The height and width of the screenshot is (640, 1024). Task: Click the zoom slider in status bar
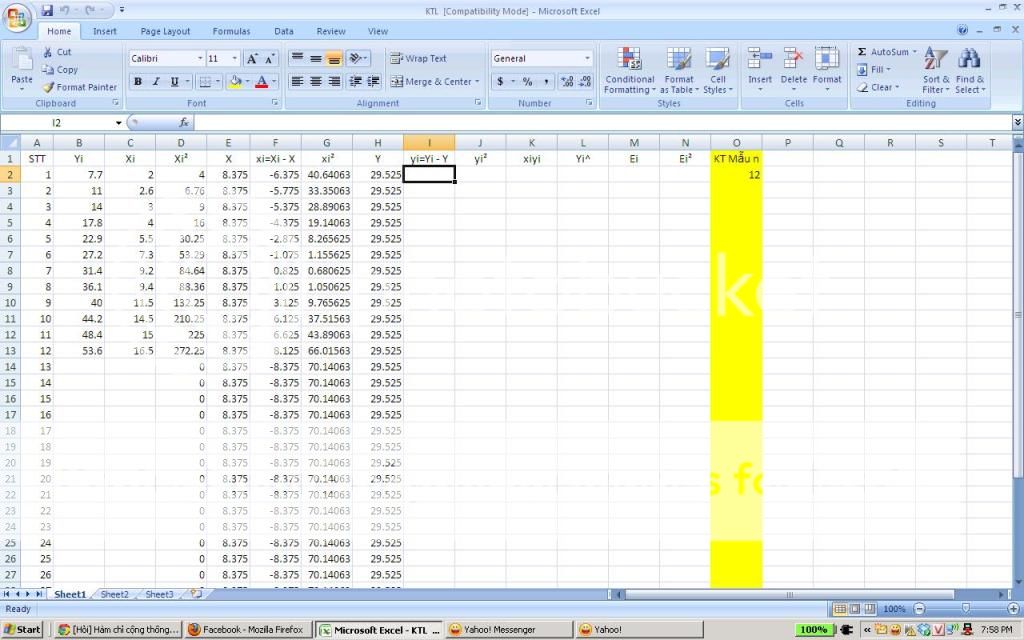click(965, 609)
